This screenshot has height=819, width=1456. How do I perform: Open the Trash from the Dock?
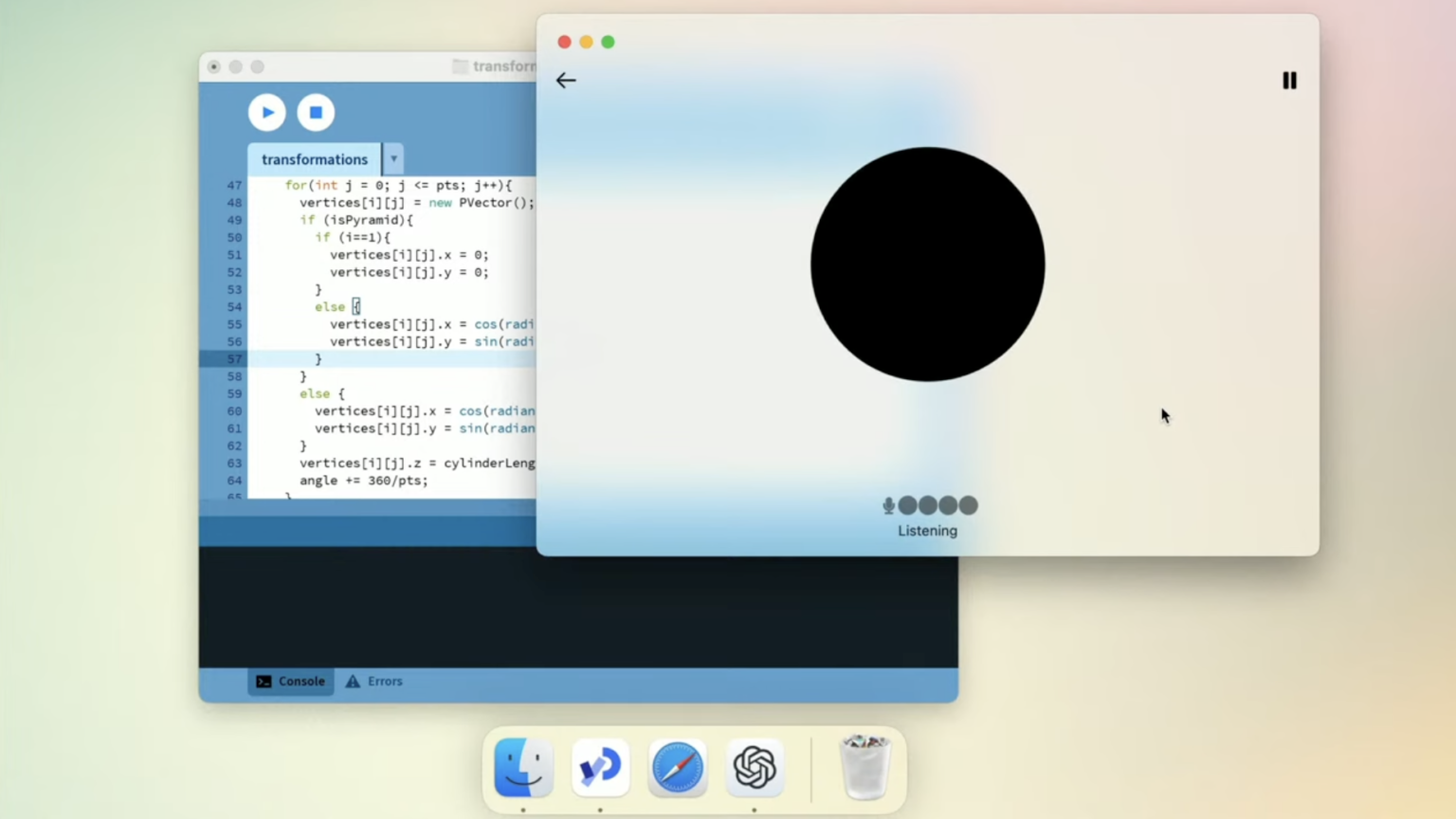pyautogui.click(x=864, y=768)
